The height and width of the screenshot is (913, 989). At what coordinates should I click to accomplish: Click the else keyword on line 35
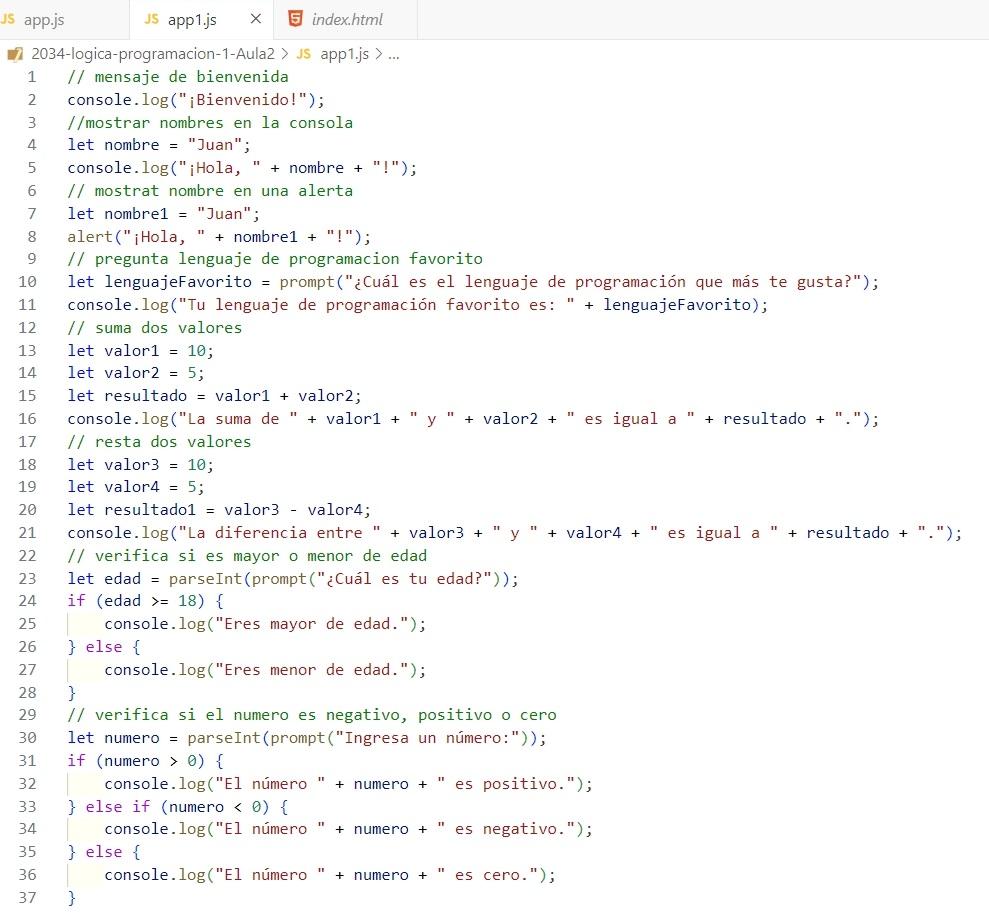click(104, 852)
